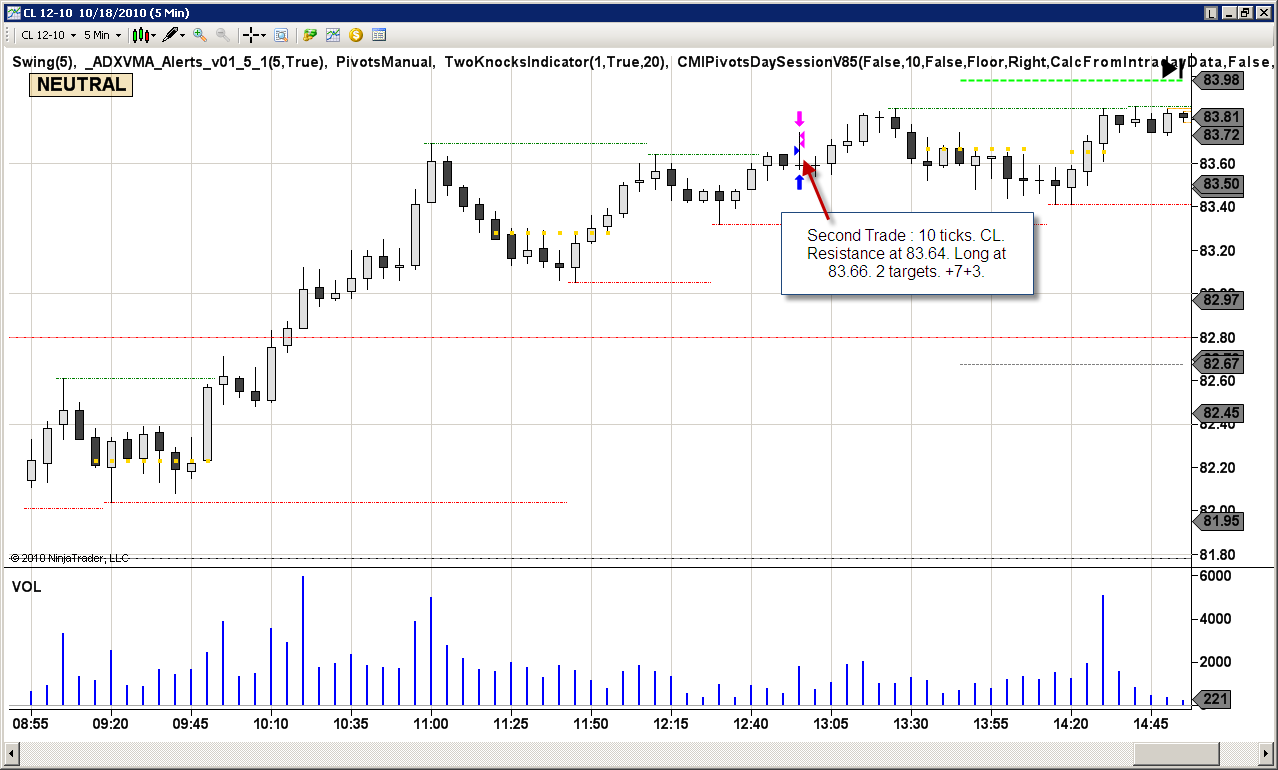
Task: Click the 83.98 price marker
Action: (1221, 80)
